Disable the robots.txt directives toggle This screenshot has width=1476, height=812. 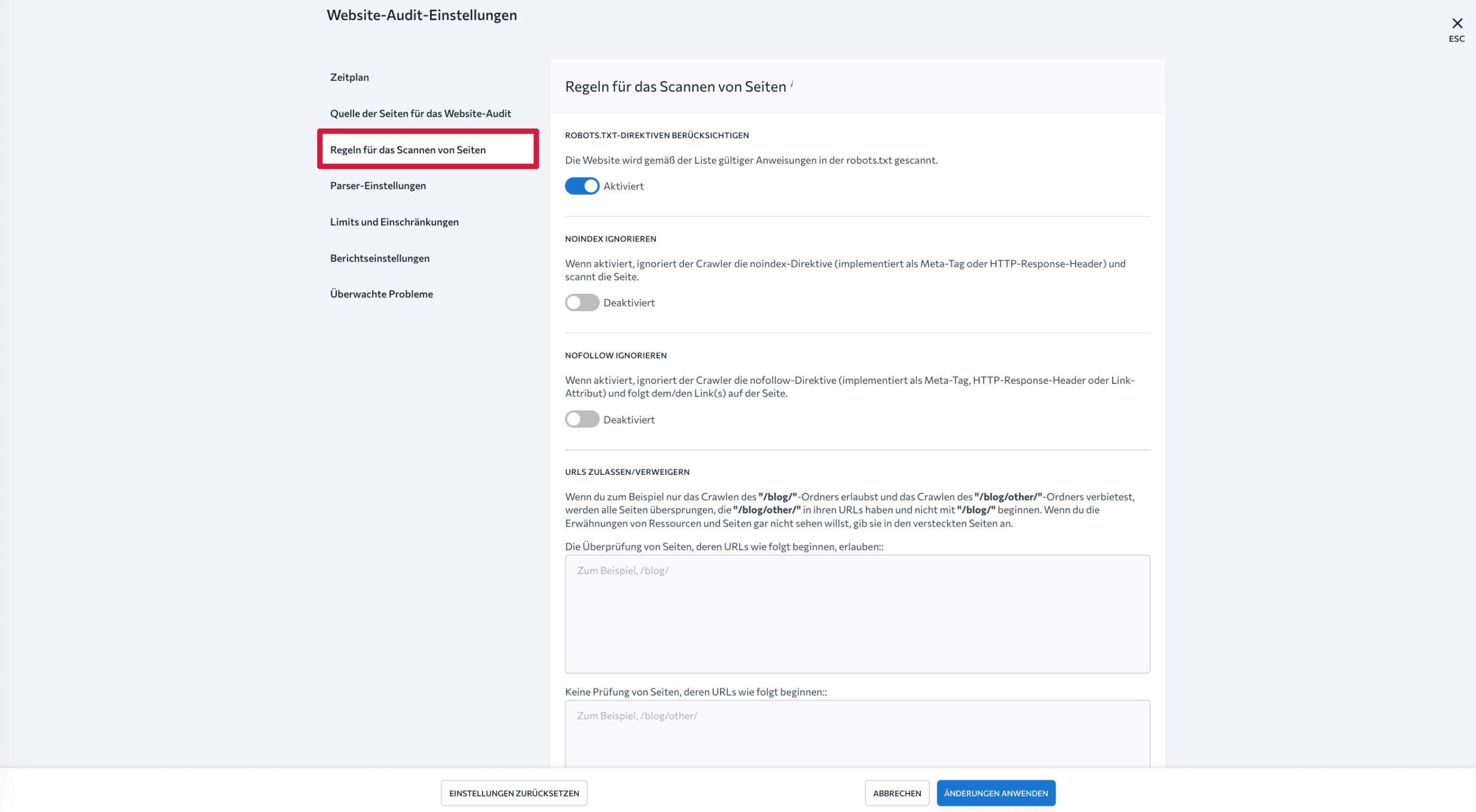pyautogui.click(x=582, y=186)
